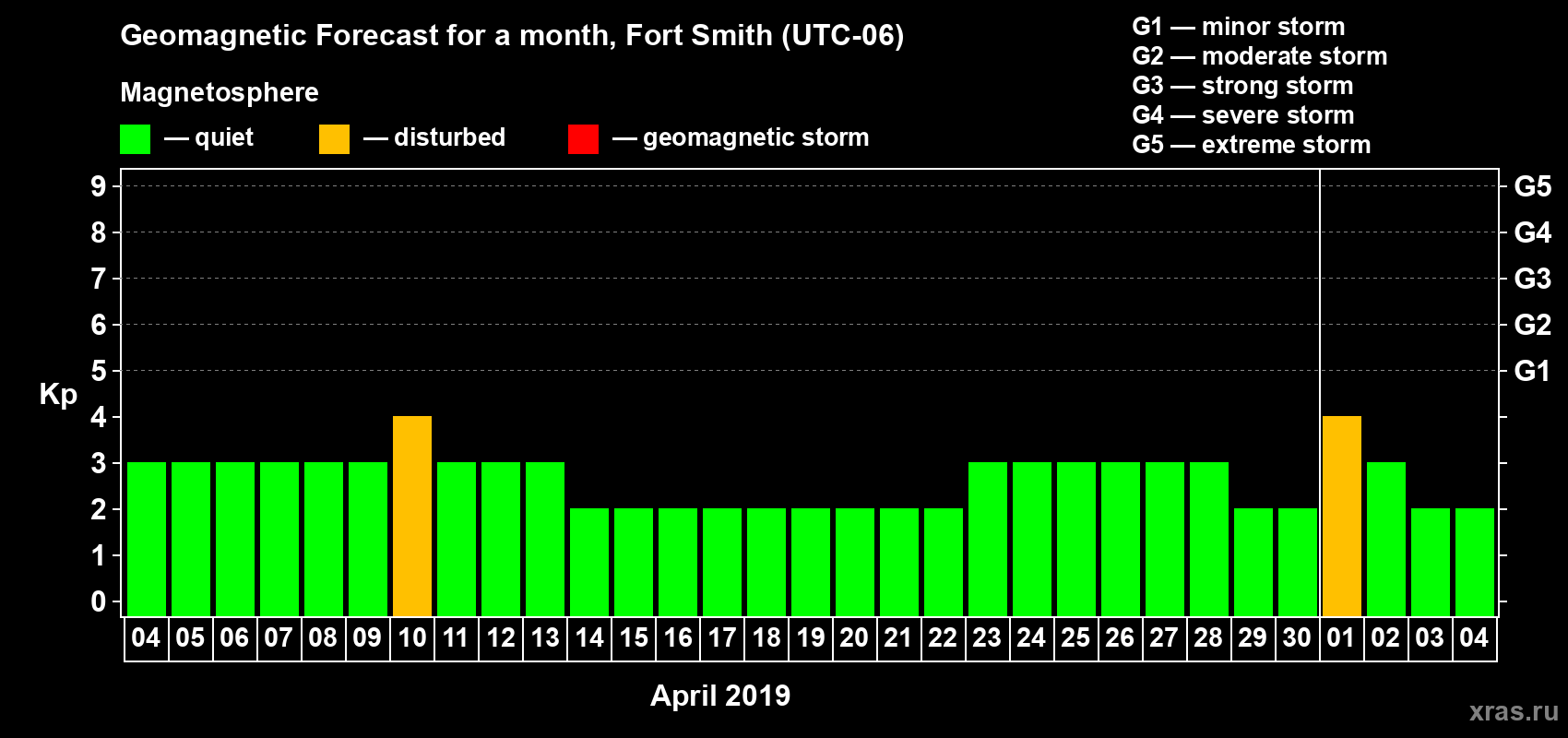
Task: Click the "G4 — severe storm" legend line
Action: tap(1243, 115)
